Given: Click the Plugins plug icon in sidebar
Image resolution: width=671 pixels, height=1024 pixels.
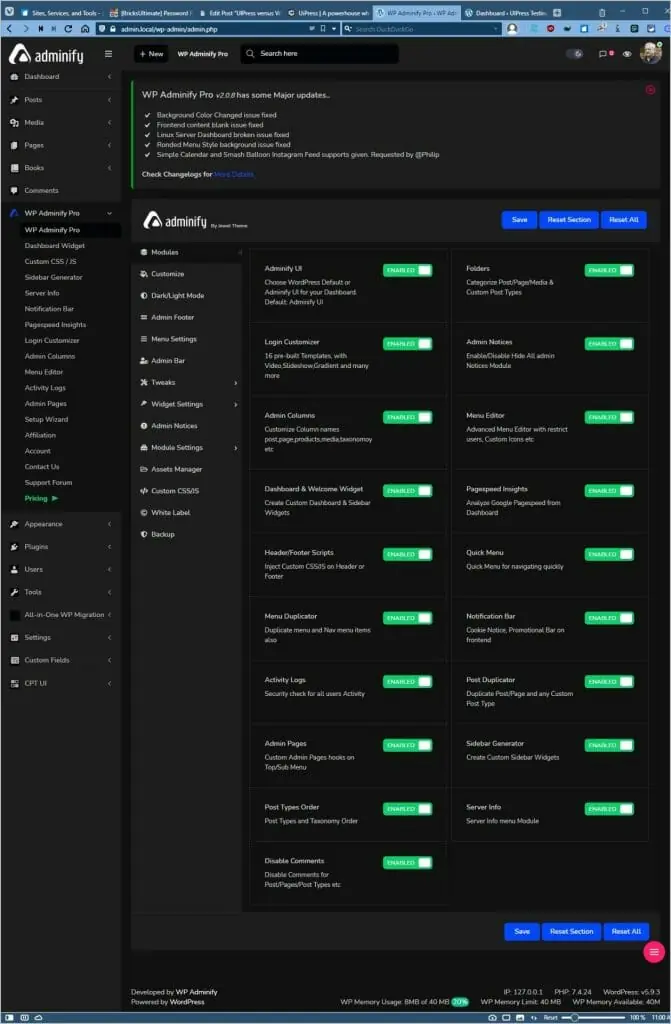Looking at the screenshot, I should [x=14, y=547].
